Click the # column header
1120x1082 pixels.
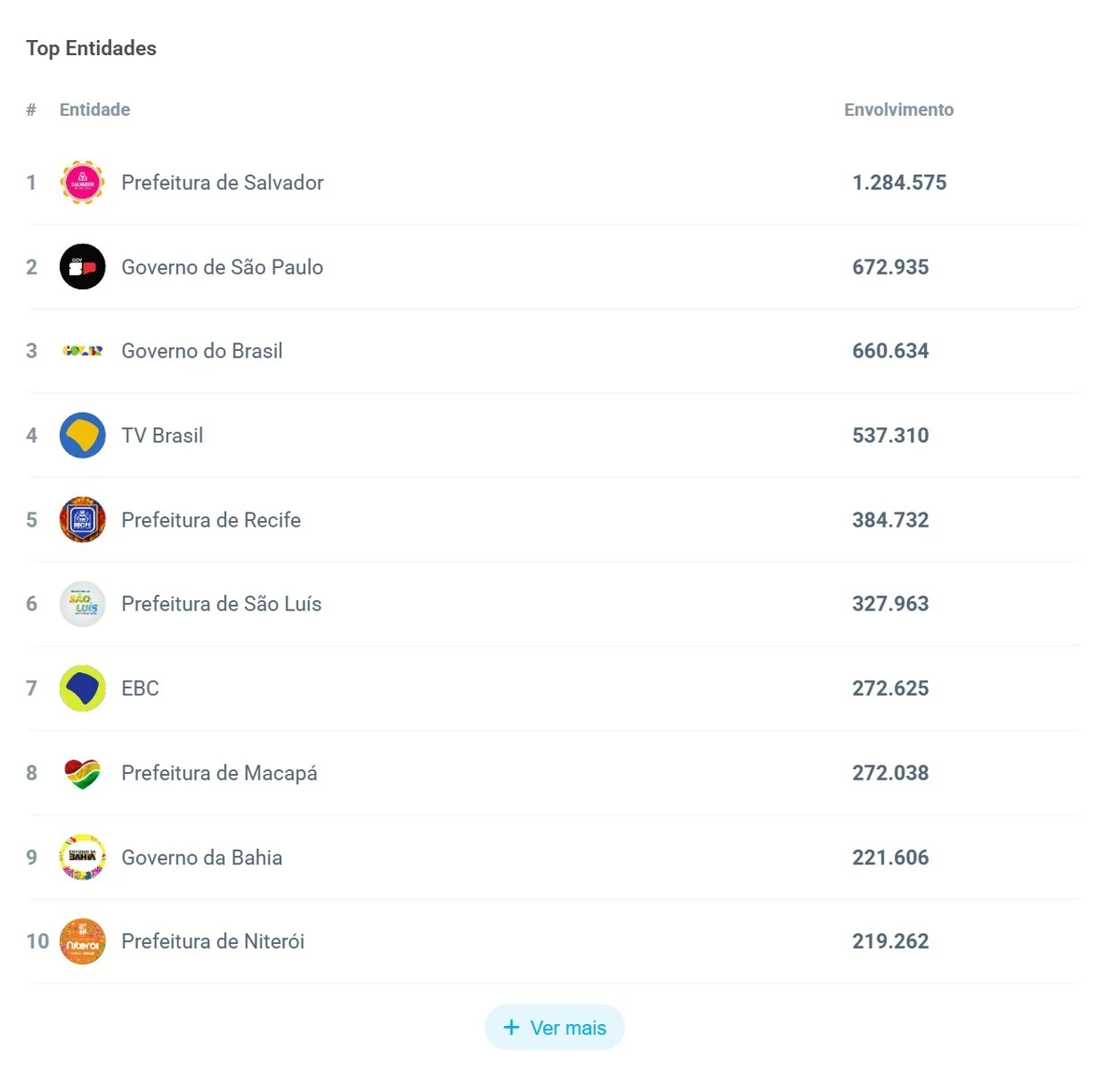coord(31,109)
